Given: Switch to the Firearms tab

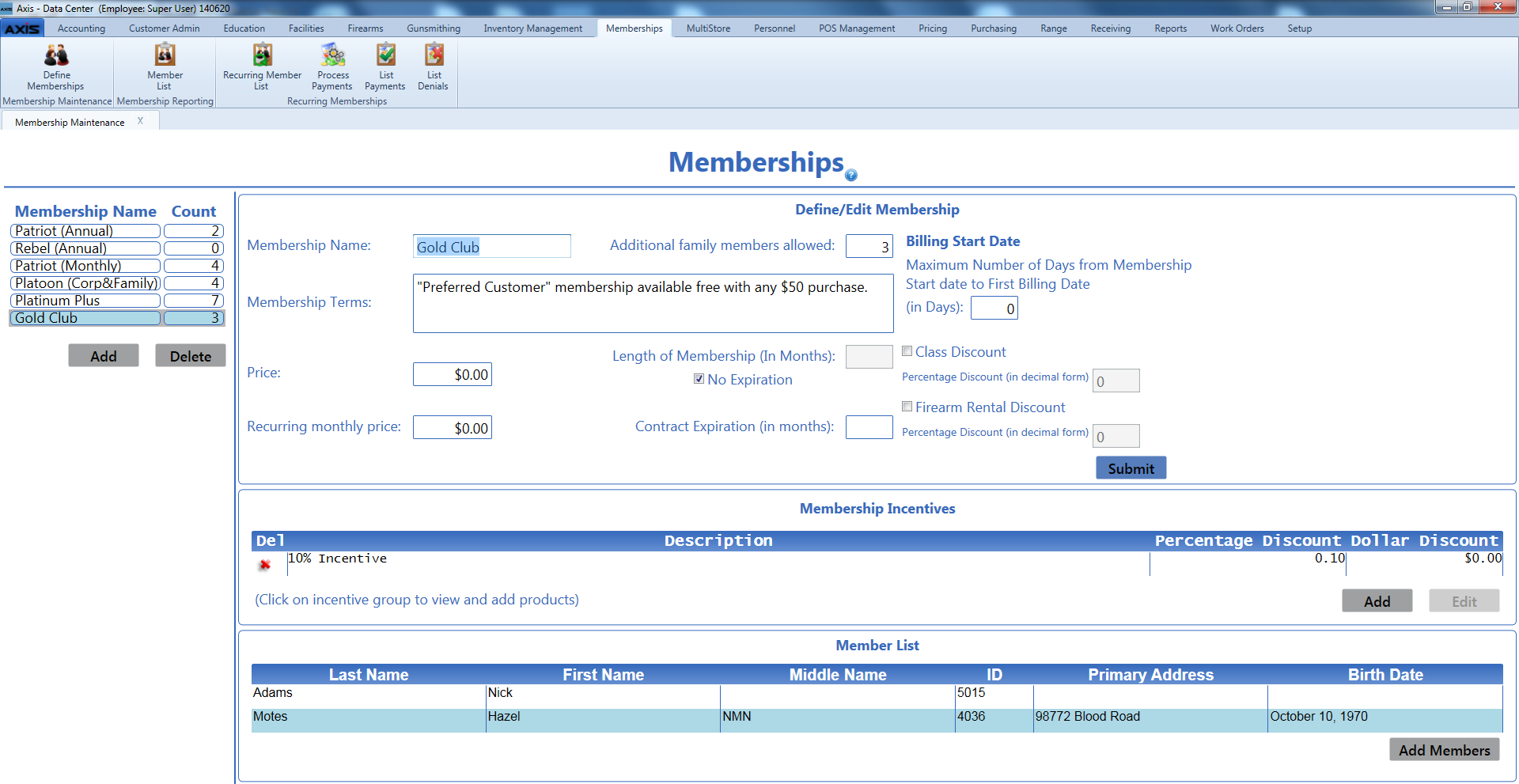Looking at the screenshot, I should (366, 28).
